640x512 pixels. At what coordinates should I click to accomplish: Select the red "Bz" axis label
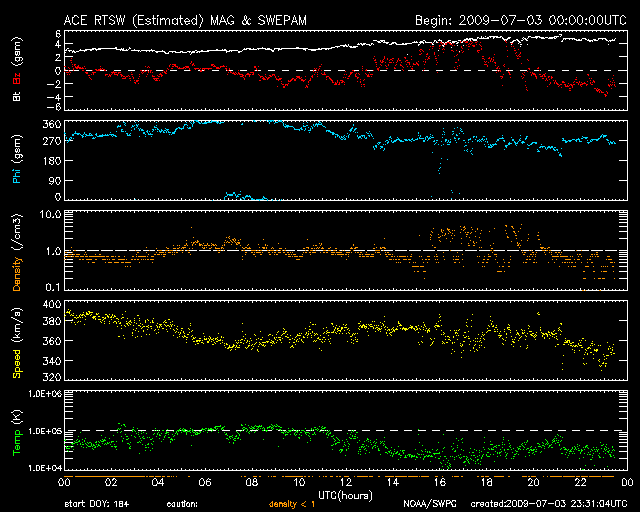coord(17,77)
